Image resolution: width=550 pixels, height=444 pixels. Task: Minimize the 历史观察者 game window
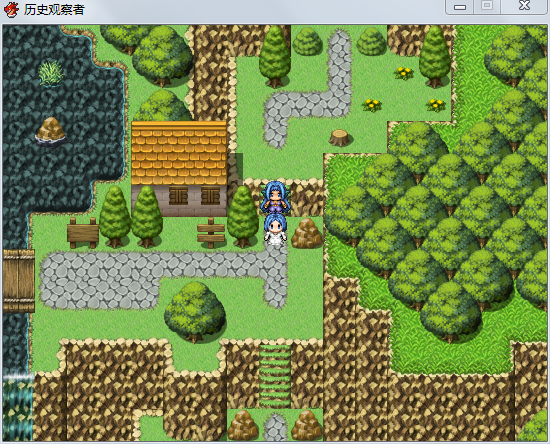coord(460,7)
